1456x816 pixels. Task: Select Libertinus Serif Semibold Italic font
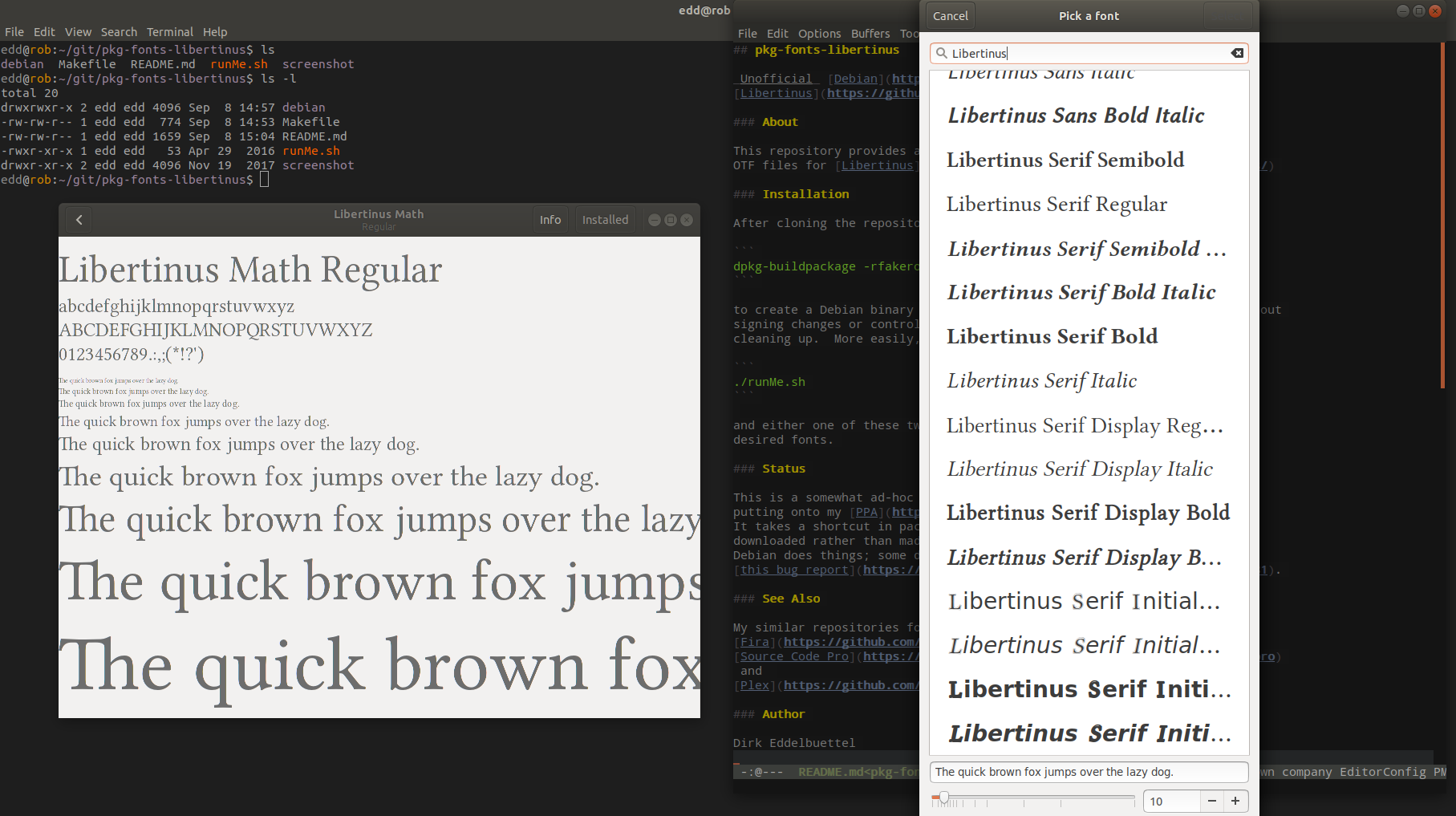[x=1089, y=249]
